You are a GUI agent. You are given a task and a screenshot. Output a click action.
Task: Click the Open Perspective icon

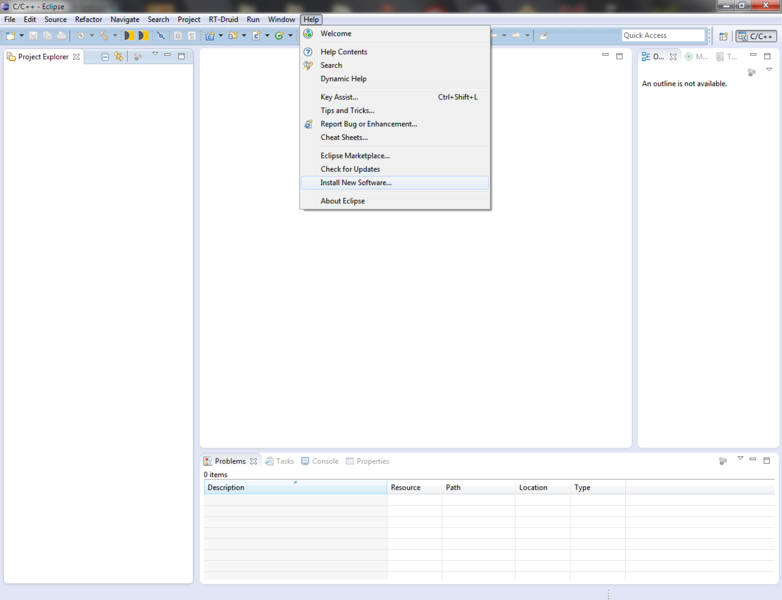[723, 36]
